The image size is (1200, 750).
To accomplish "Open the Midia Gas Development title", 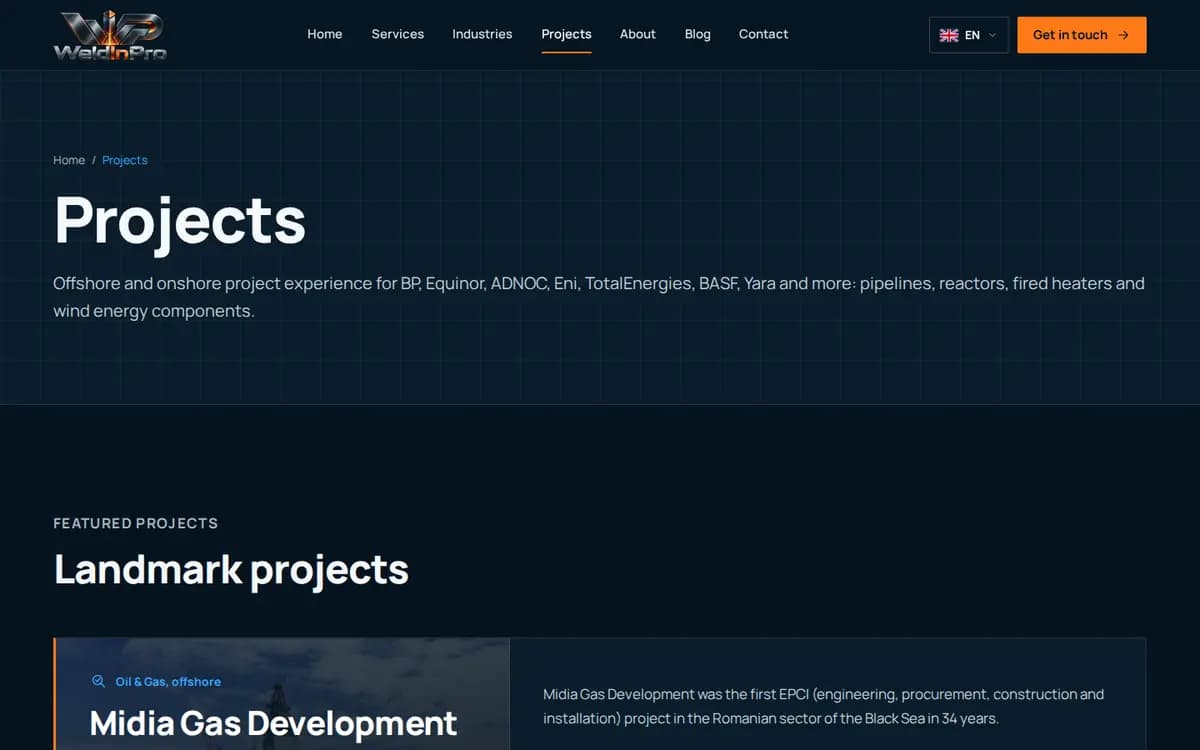I will coord(273,722).
